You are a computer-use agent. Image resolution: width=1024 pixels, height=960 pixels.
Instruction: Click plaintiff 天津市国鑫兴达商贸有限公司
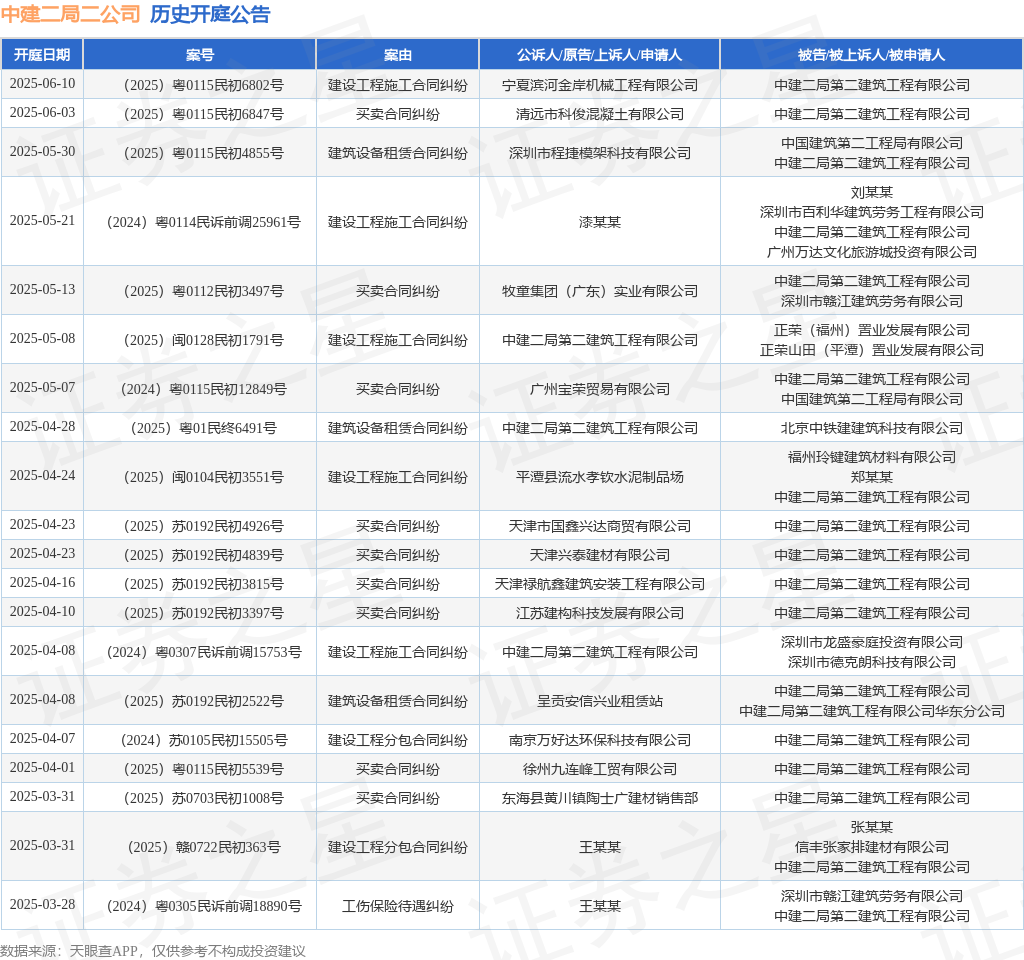coord(600,526)
